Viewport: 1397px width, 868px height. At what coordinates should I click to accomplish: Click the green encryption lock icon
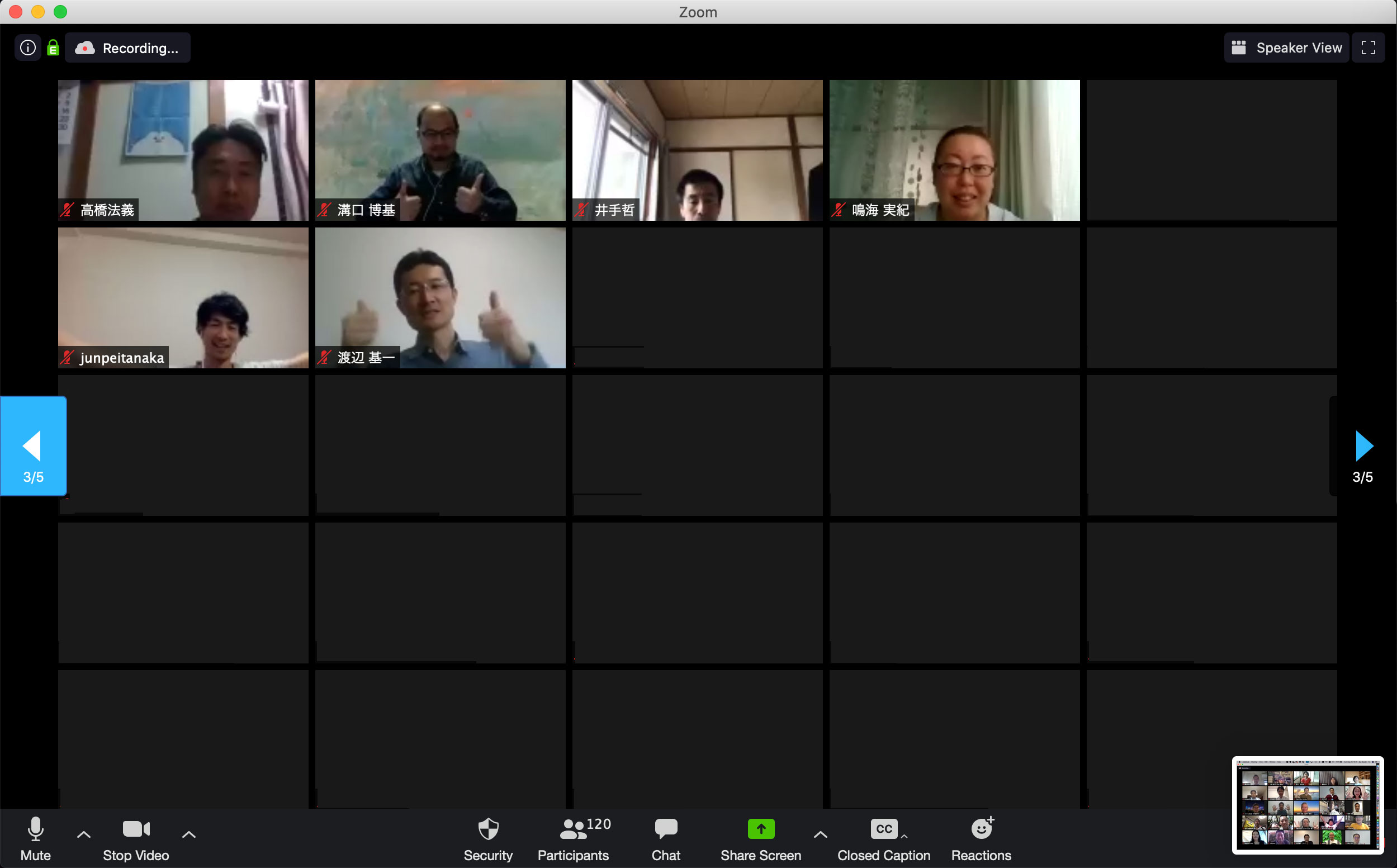53,48
